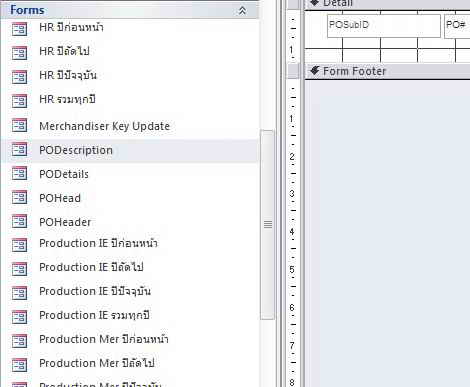This screenshot has width=470, height=387.
Task: Click the navigation pane scrollbar thumb
Action: [267, 225]
